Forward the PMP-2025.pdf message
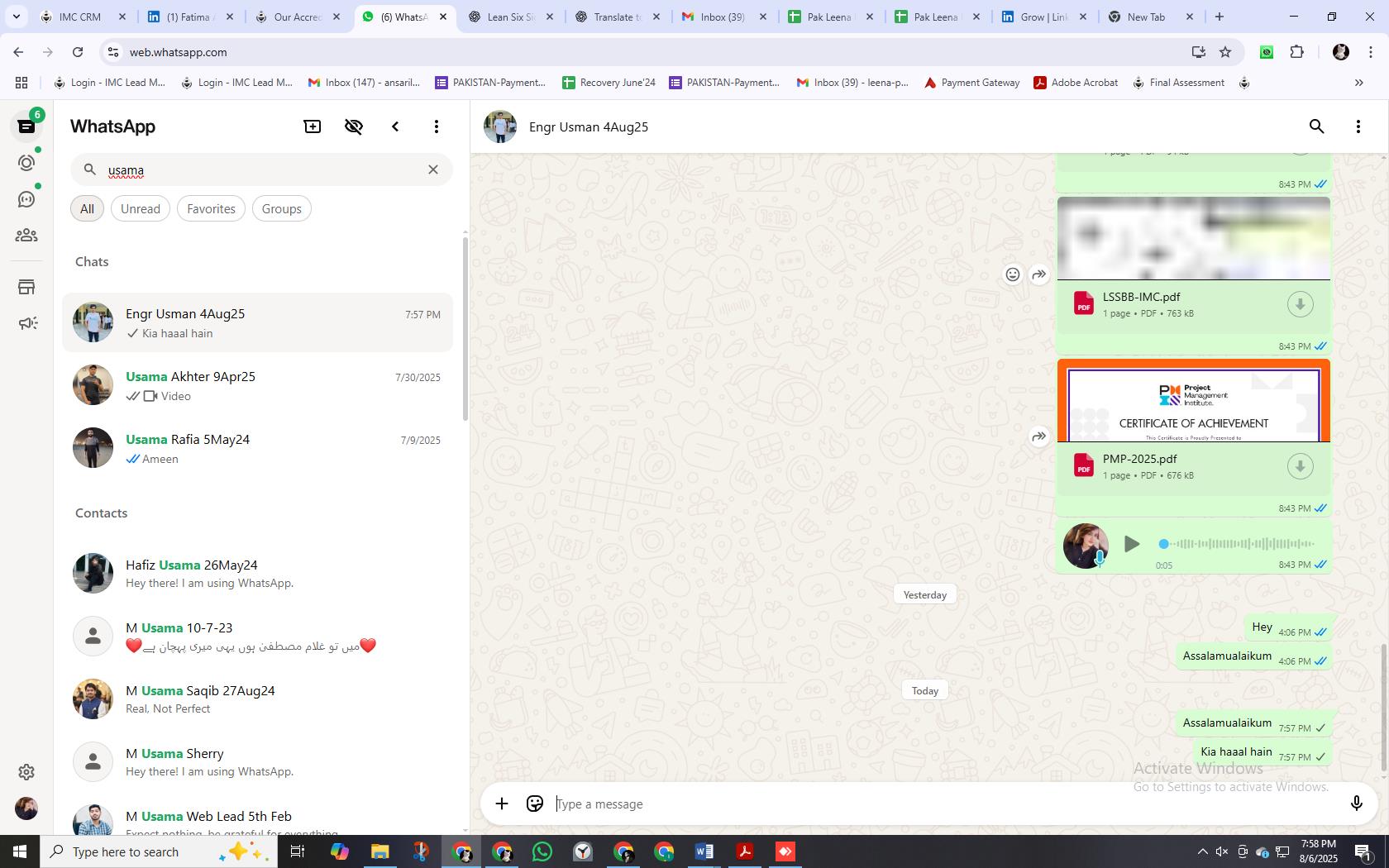Screen dimensions: 1389x868 1039,436
